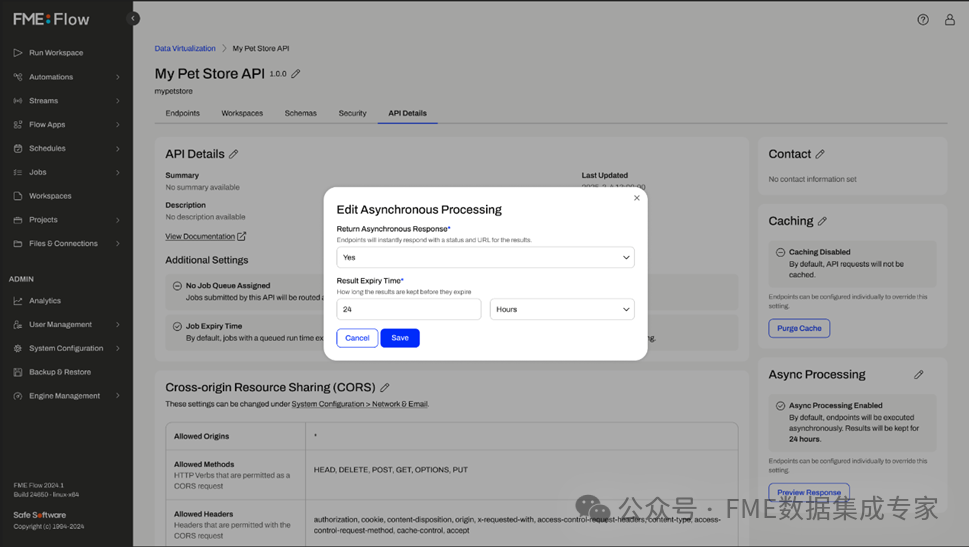The image size is (969, 547).
Task: Click the Workspaces file icon
Action: (18, 196)
